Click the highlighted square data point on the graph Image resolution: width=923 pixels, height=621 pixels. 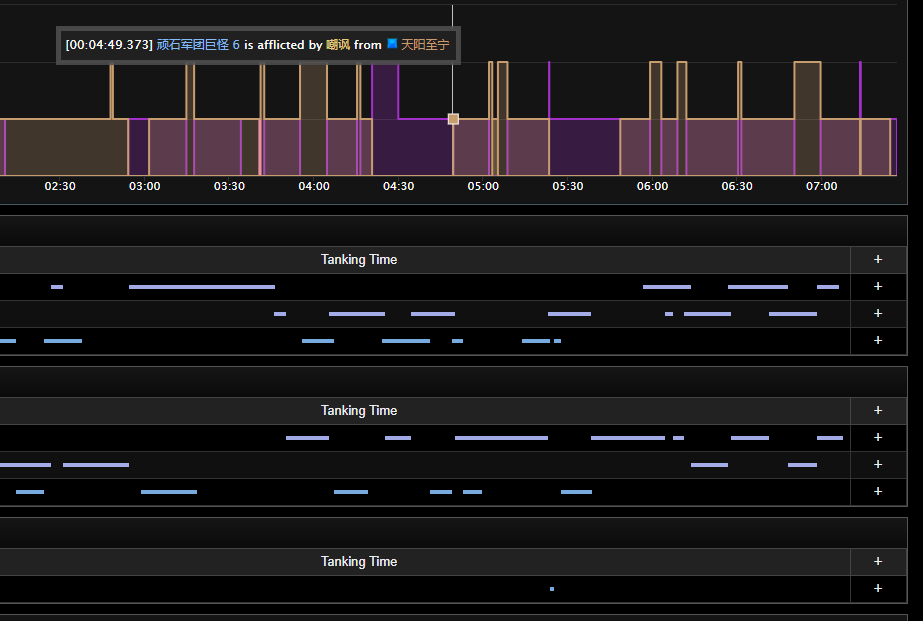(x=453, y=119)
